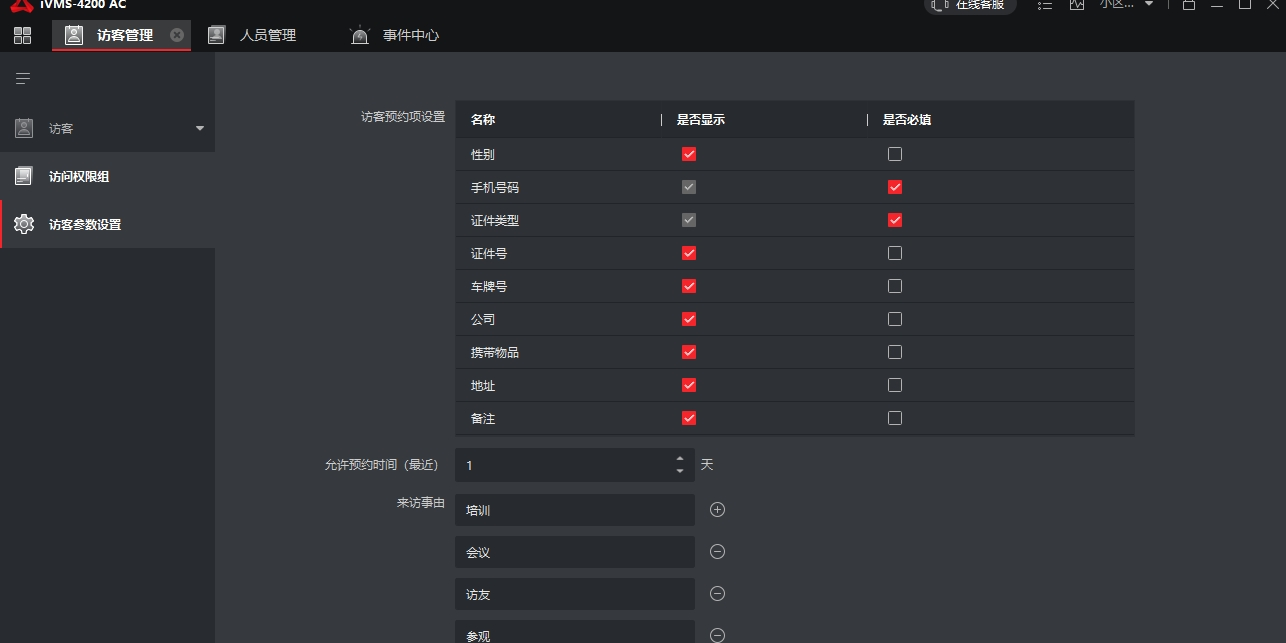Click the lock screen icon

1188,5
